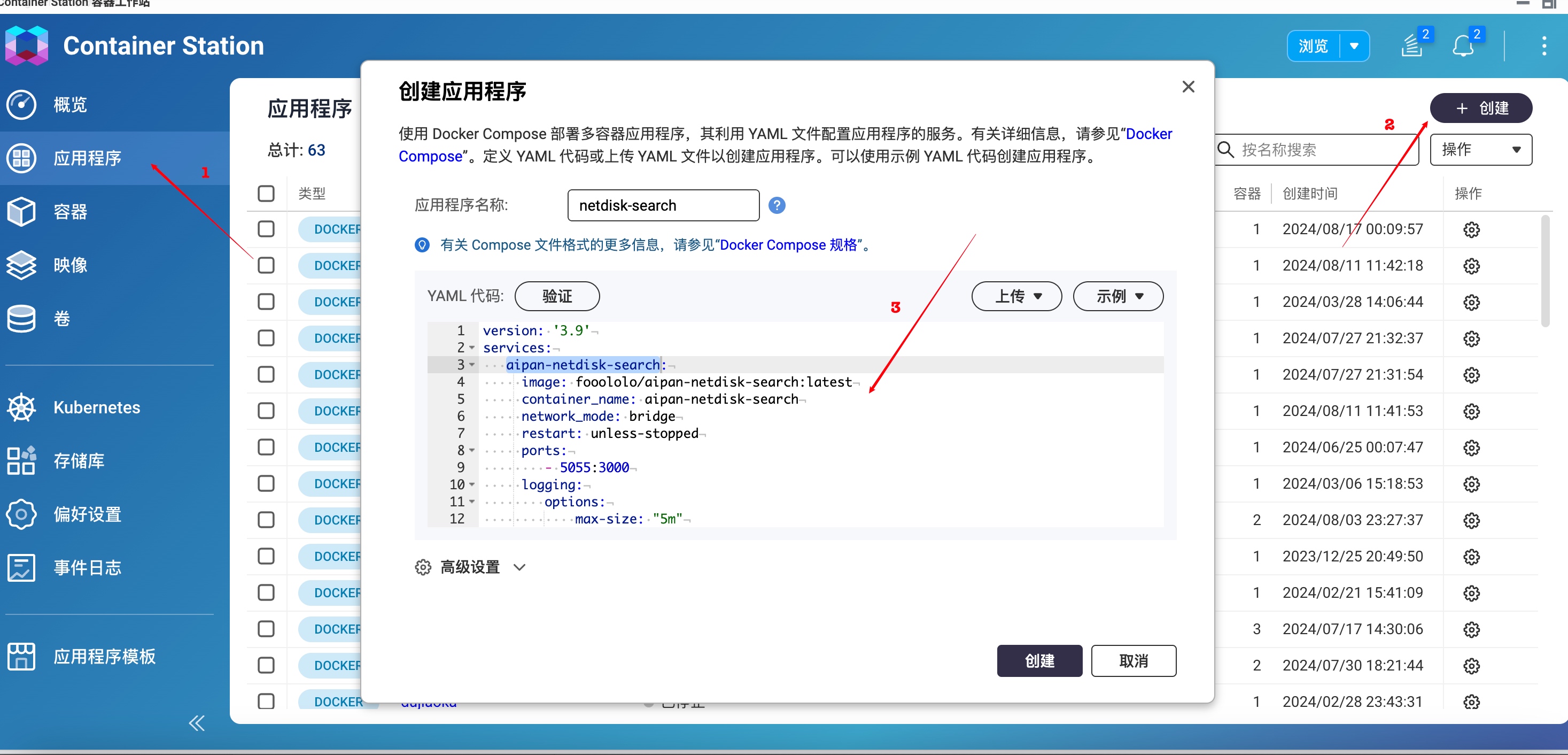The width and height of the screenshot is (1568, 755).
Task: Check the row for 2024/07/27 21:31:54
Action: [266, 374]
